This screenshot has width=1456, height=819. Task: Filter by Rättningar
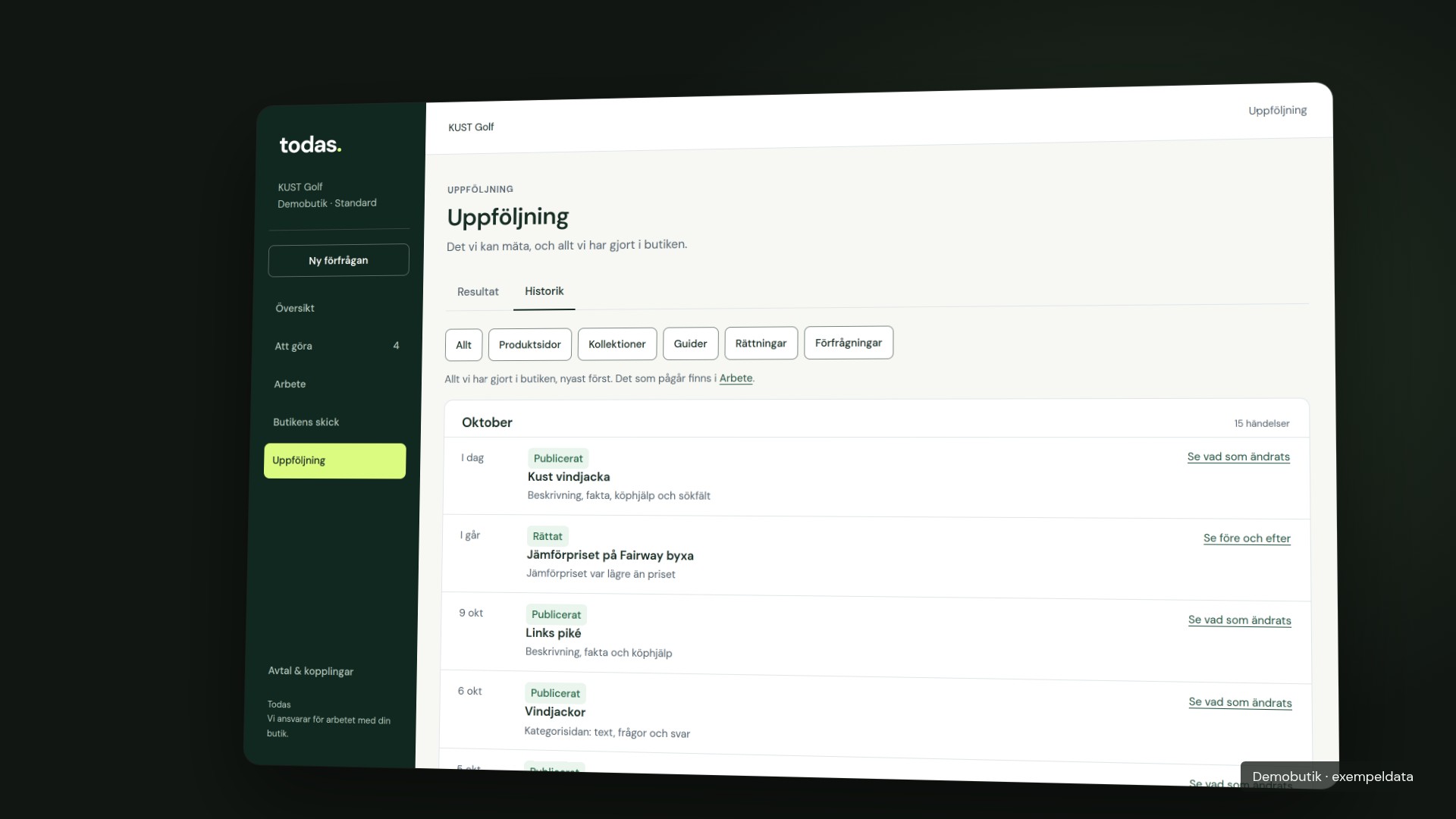761,344
